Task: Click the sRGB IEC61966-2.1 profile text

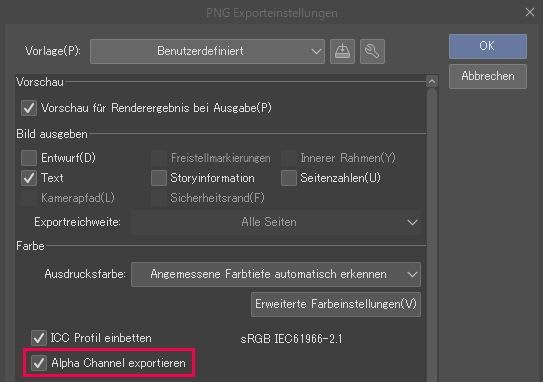Action: pyautogui.click(x=291, y=339)
